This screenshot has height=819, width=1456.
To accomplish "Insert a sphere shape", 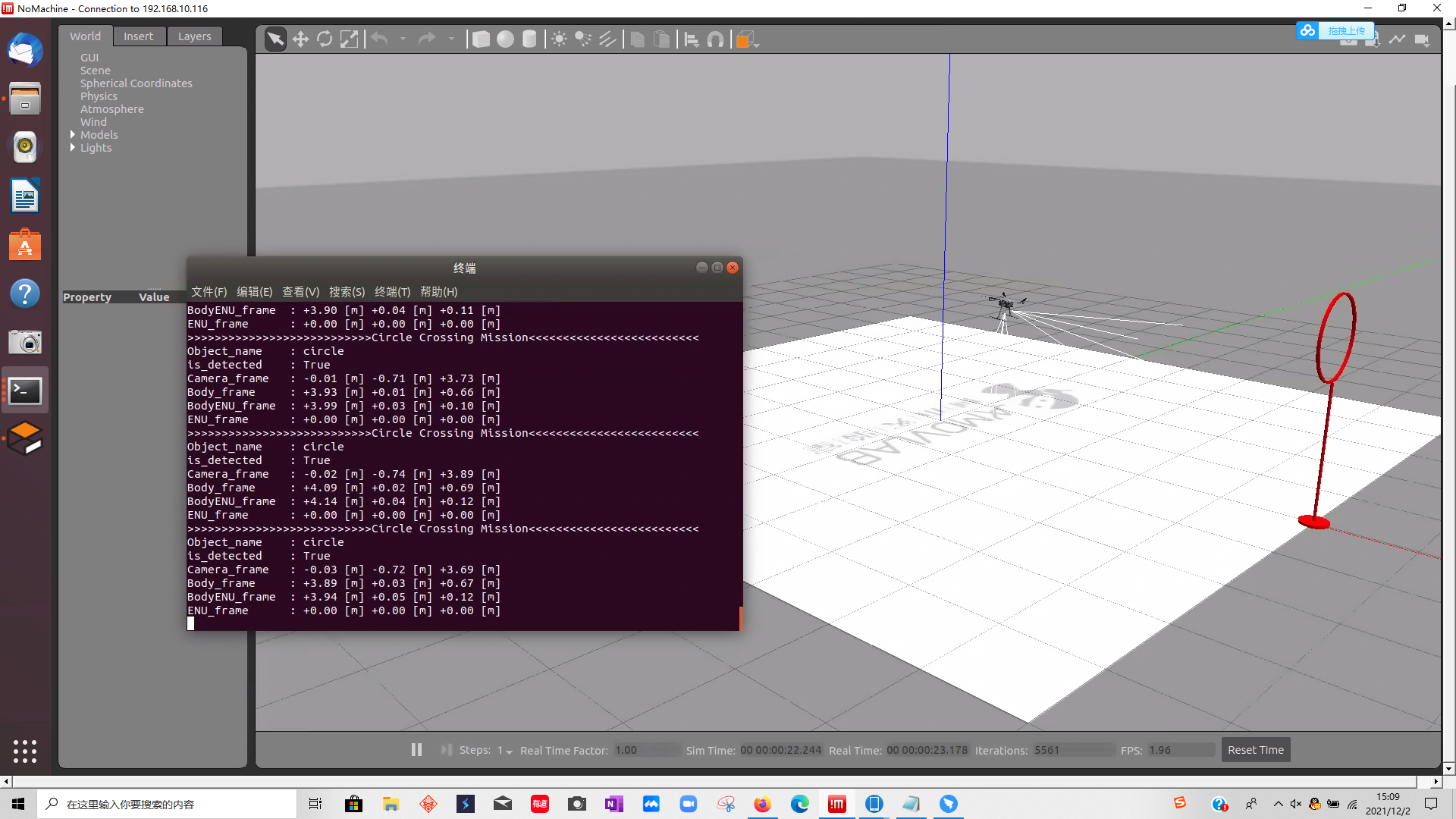I will tap(505, 39).
